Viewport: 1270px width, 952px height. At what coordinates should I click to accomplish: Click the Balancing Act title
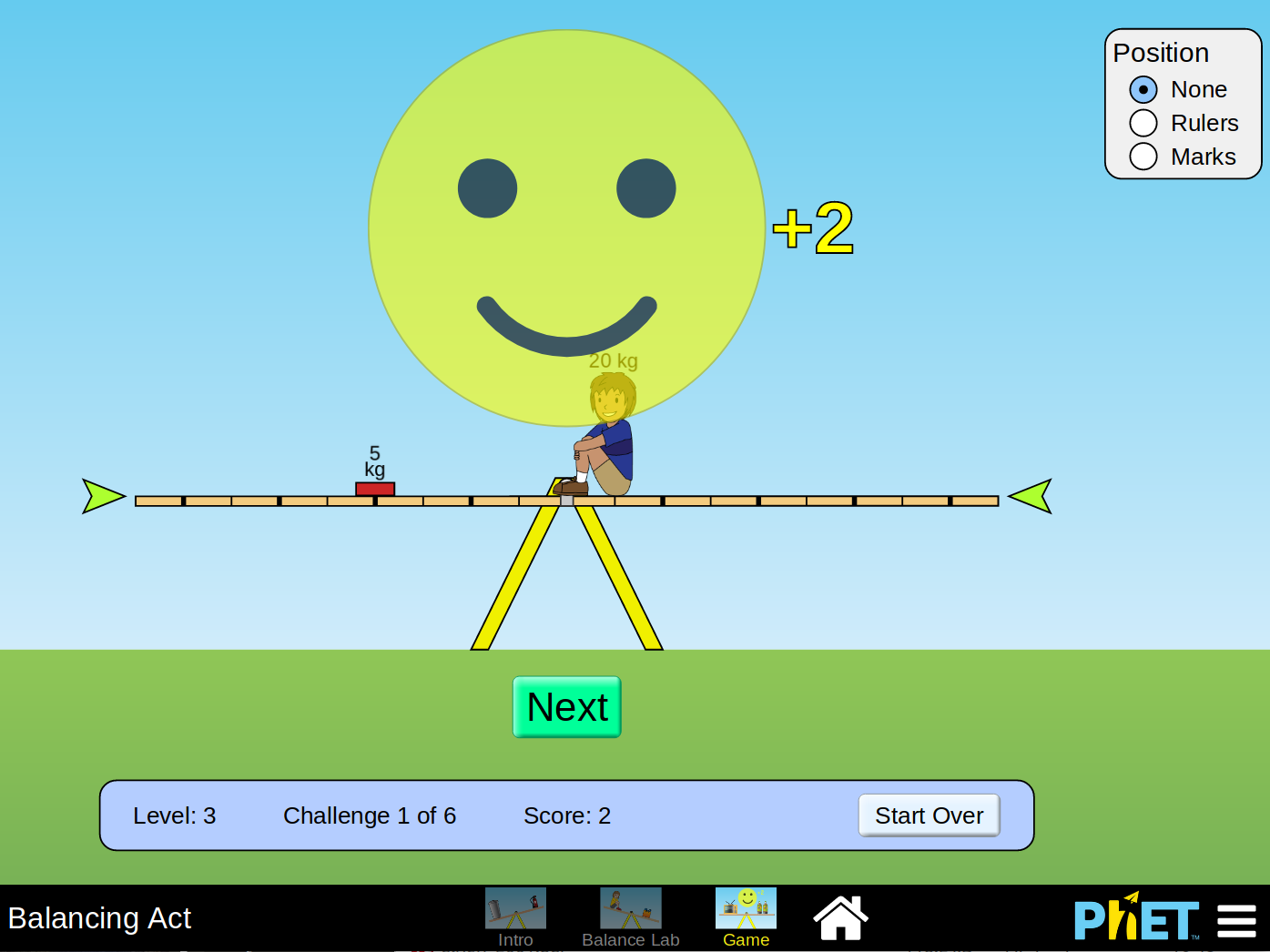99,918
